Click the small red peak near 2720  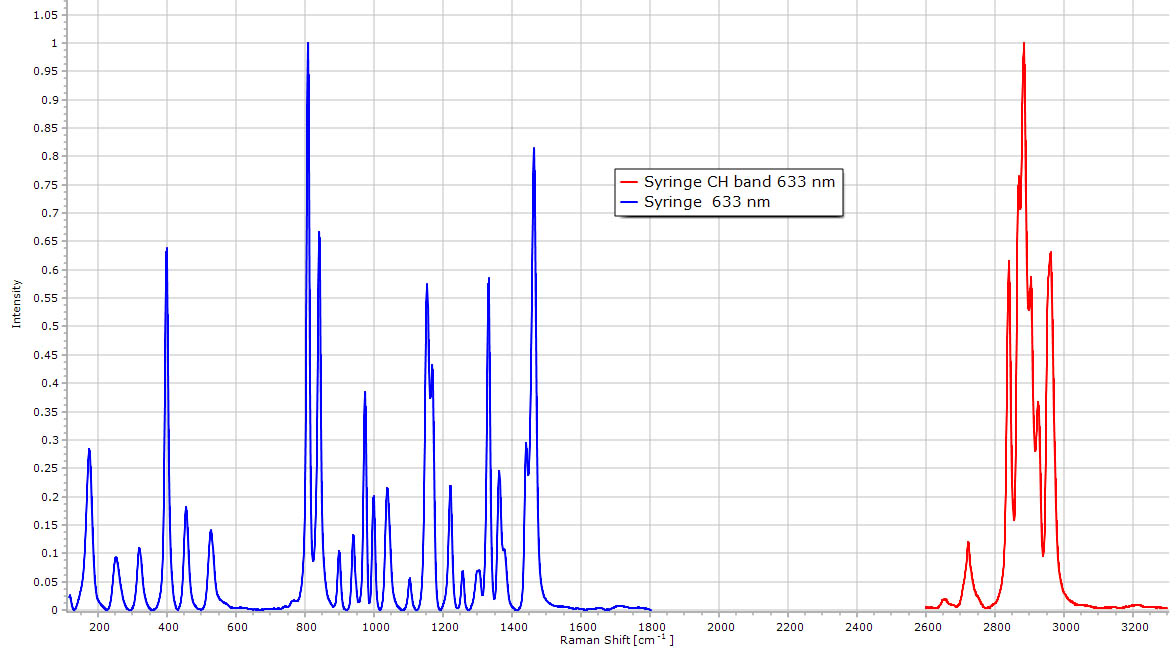tap(968, 543)
